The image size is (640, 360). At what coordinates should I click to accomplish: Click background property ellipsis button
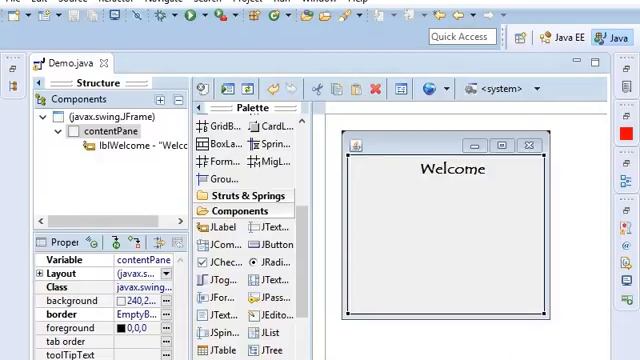(166, 301)
